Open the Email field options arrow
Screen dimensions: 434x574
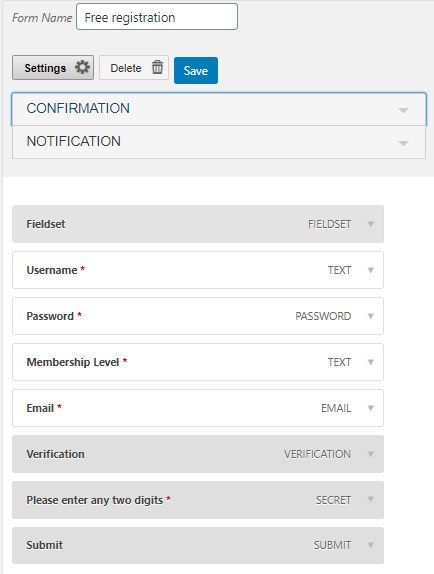(x=371, y=408)
